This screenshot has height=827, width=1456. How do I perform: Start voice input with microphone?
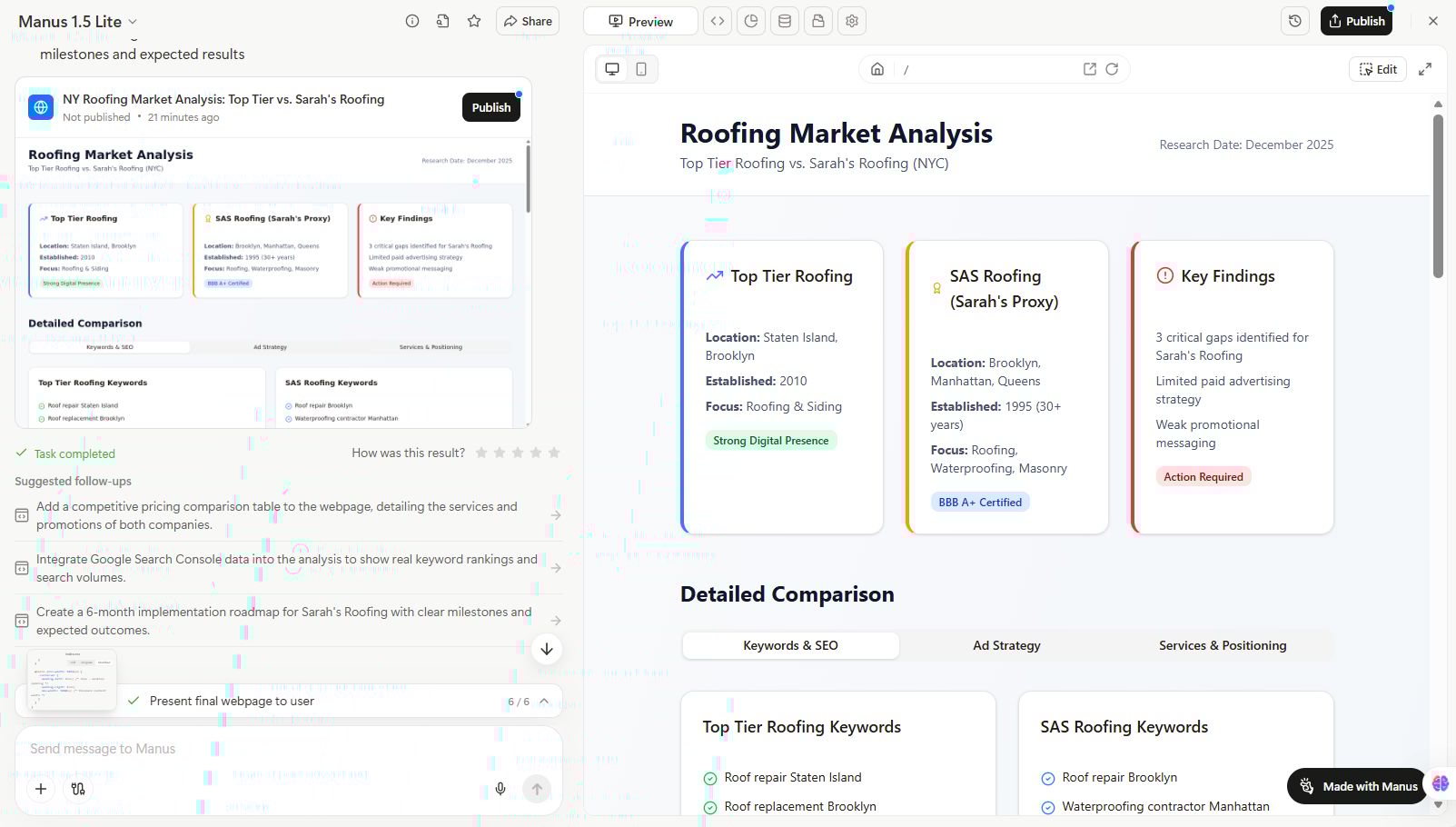click(x=500, y=789)
